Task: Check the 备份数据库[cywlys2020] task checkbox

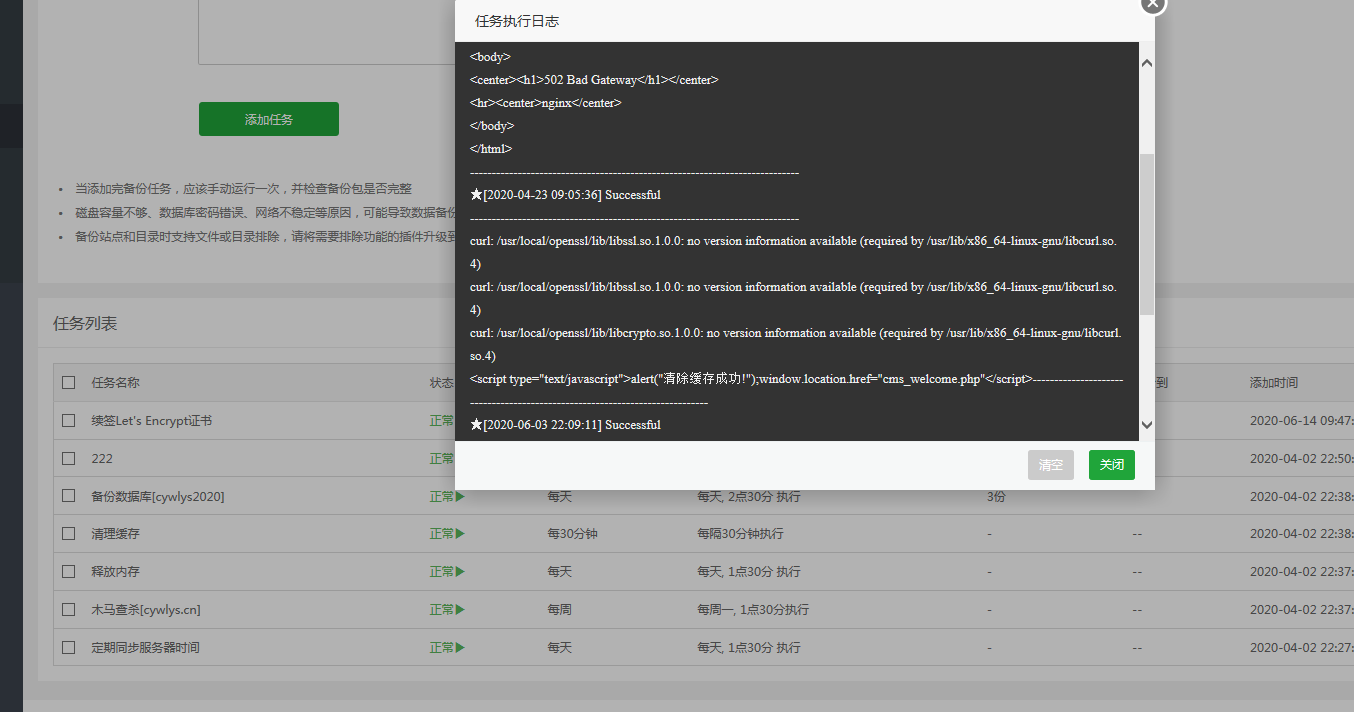Action: (68, 496)
